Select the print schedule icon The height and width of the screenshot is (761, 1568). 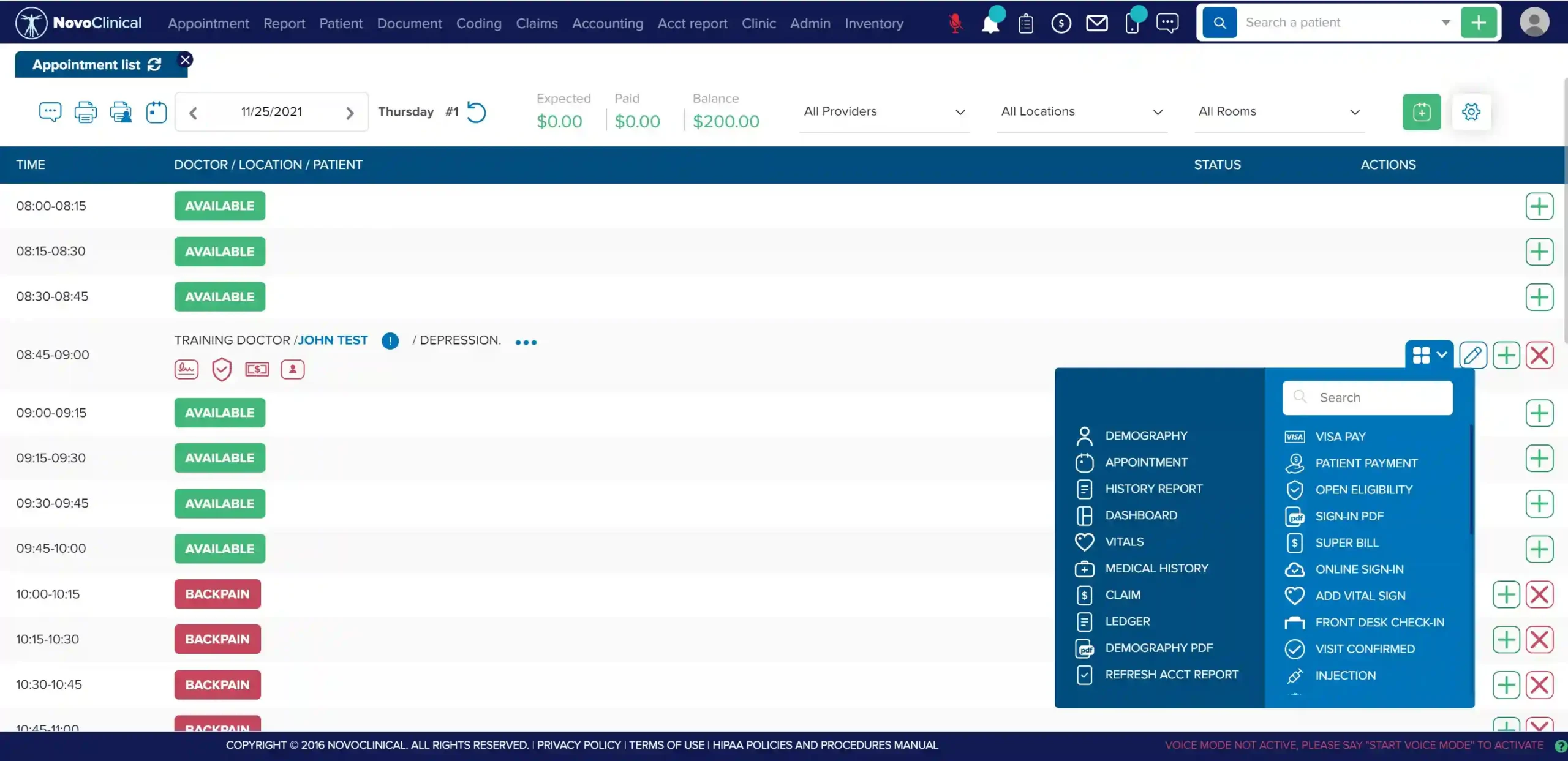[85, 111]
